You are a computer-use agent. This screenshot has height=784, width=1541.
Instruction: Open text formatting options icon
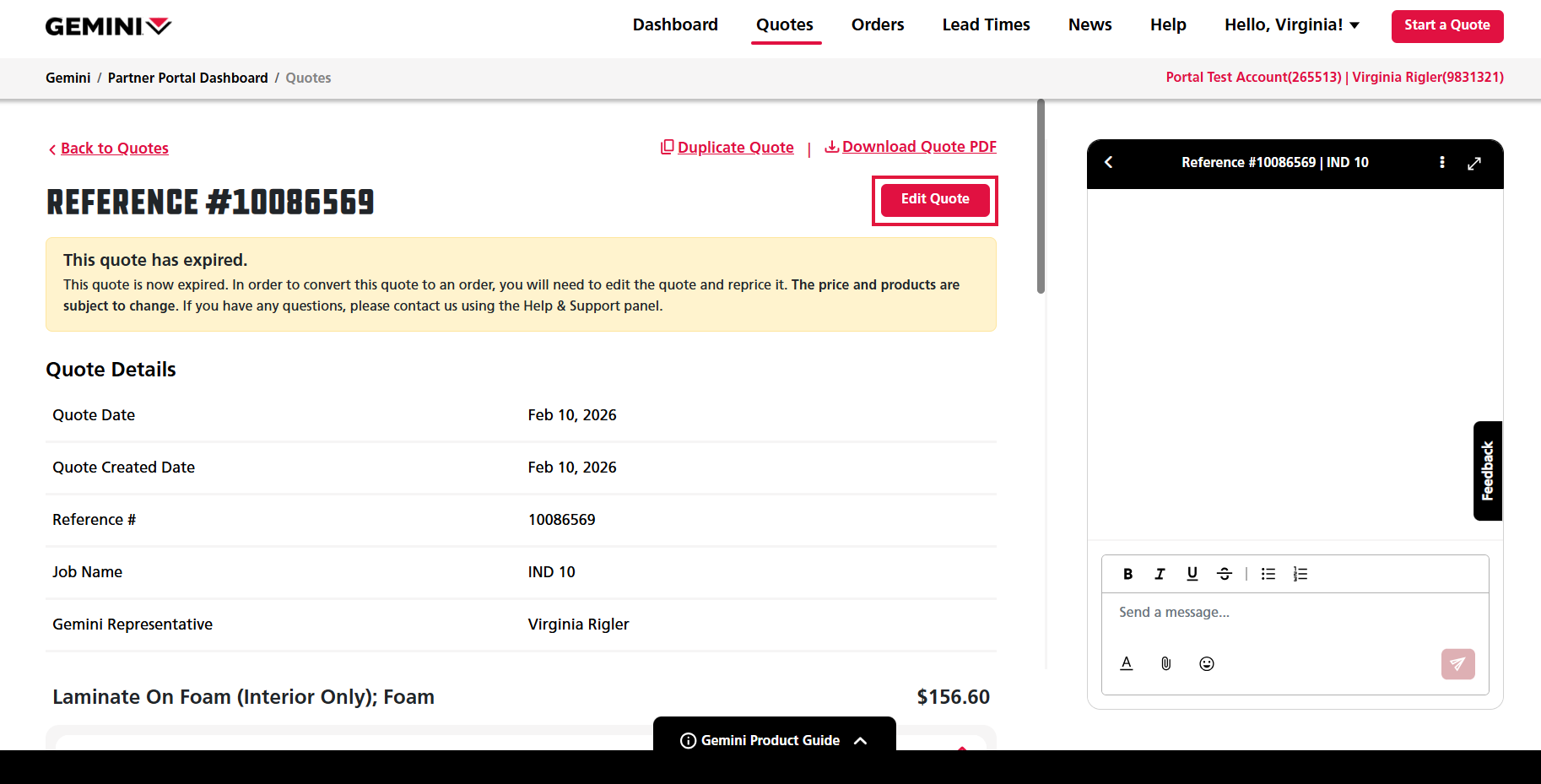point(1126,663)
